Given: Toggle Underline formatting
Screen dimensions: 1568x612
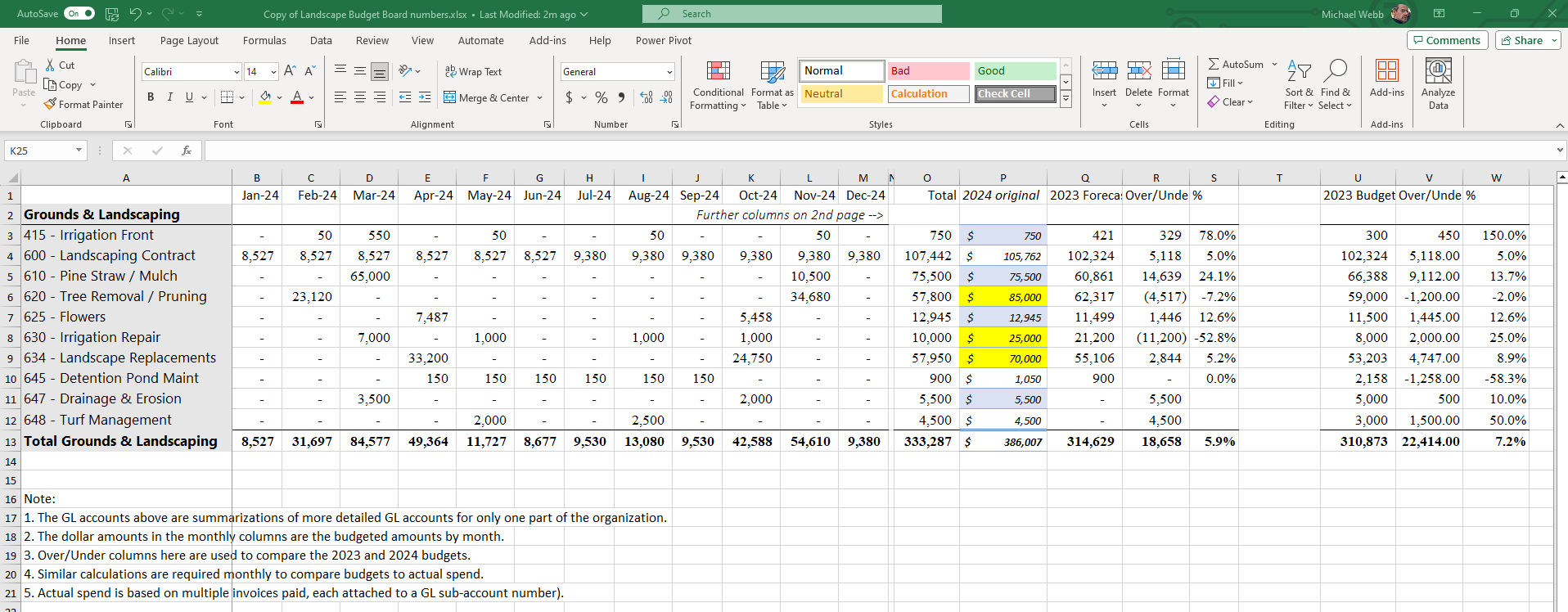Looking at the screenshot, I should coord(190,97).
